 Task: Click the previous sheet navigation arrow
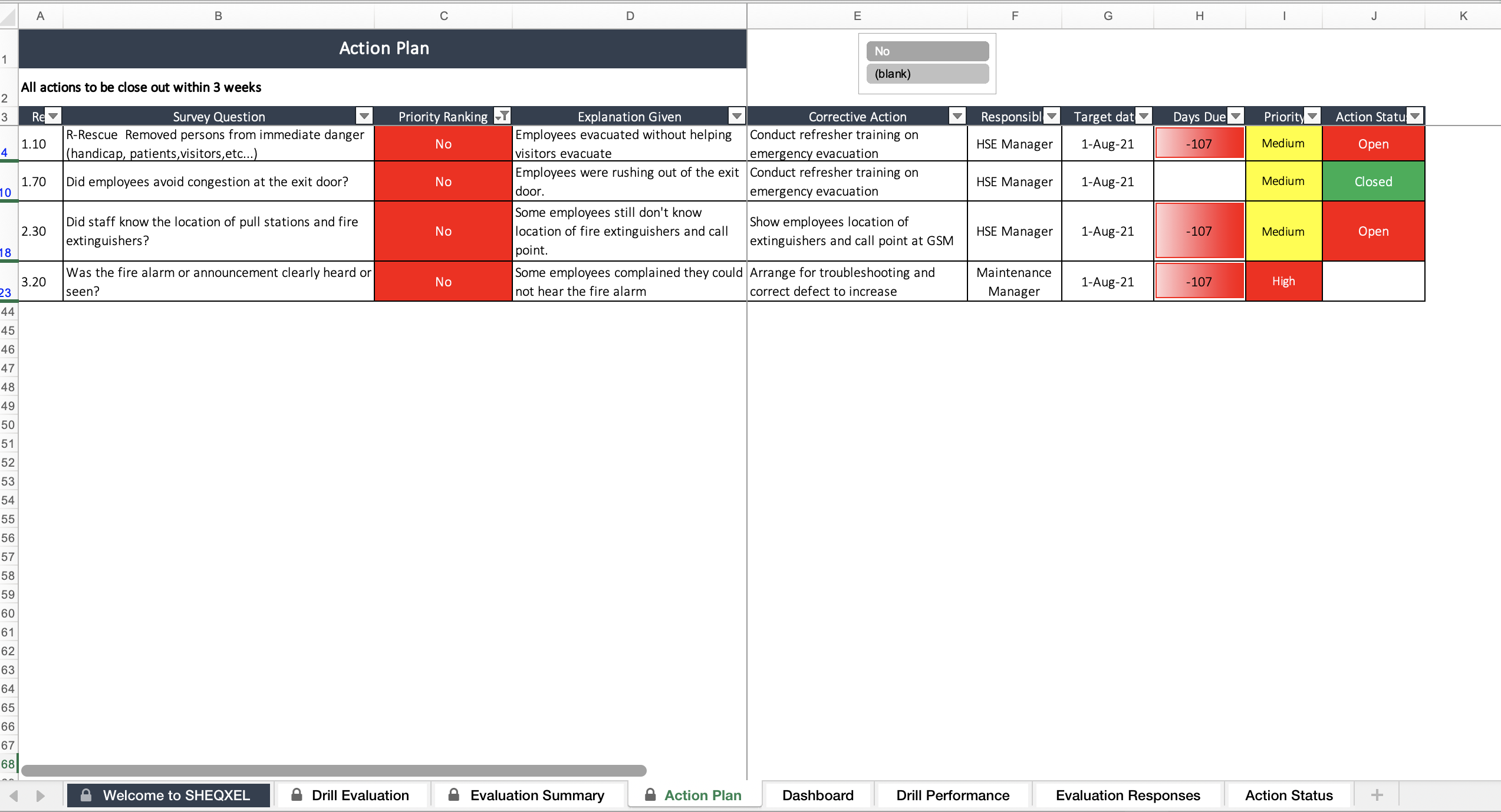tap(14, 796)
